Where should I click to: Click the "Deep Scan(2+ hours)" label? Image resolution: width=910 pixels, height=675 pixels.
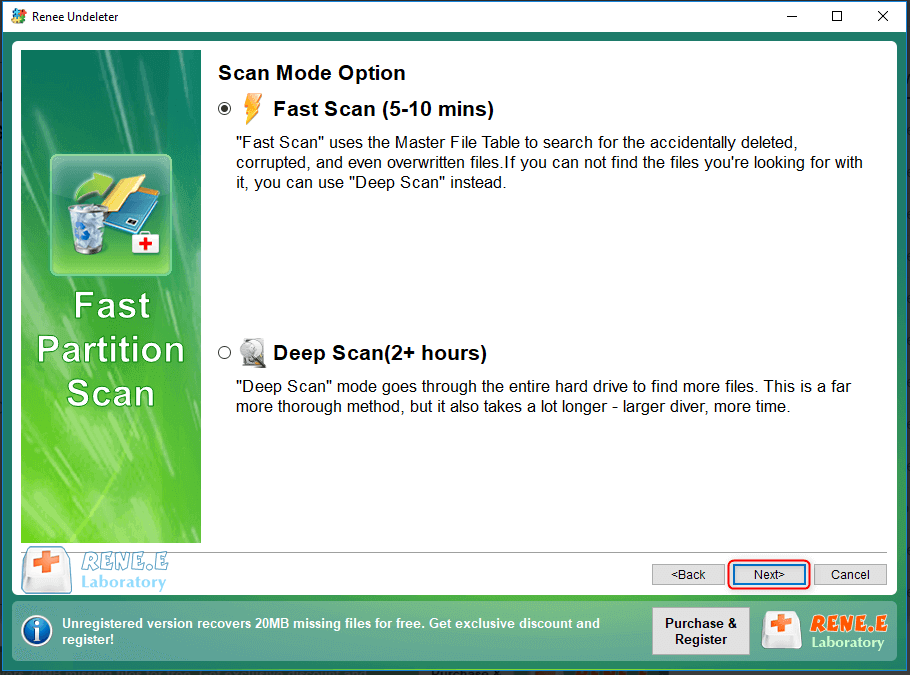point(379,353)
